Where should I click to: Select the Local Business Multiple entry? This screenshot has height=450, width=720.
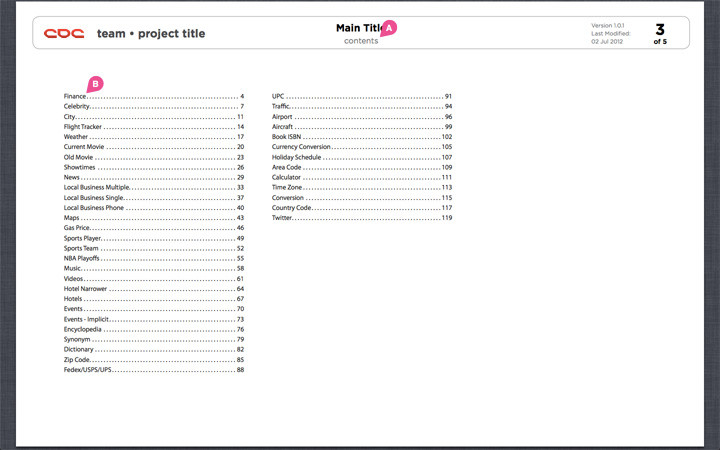tap(154, 187)
